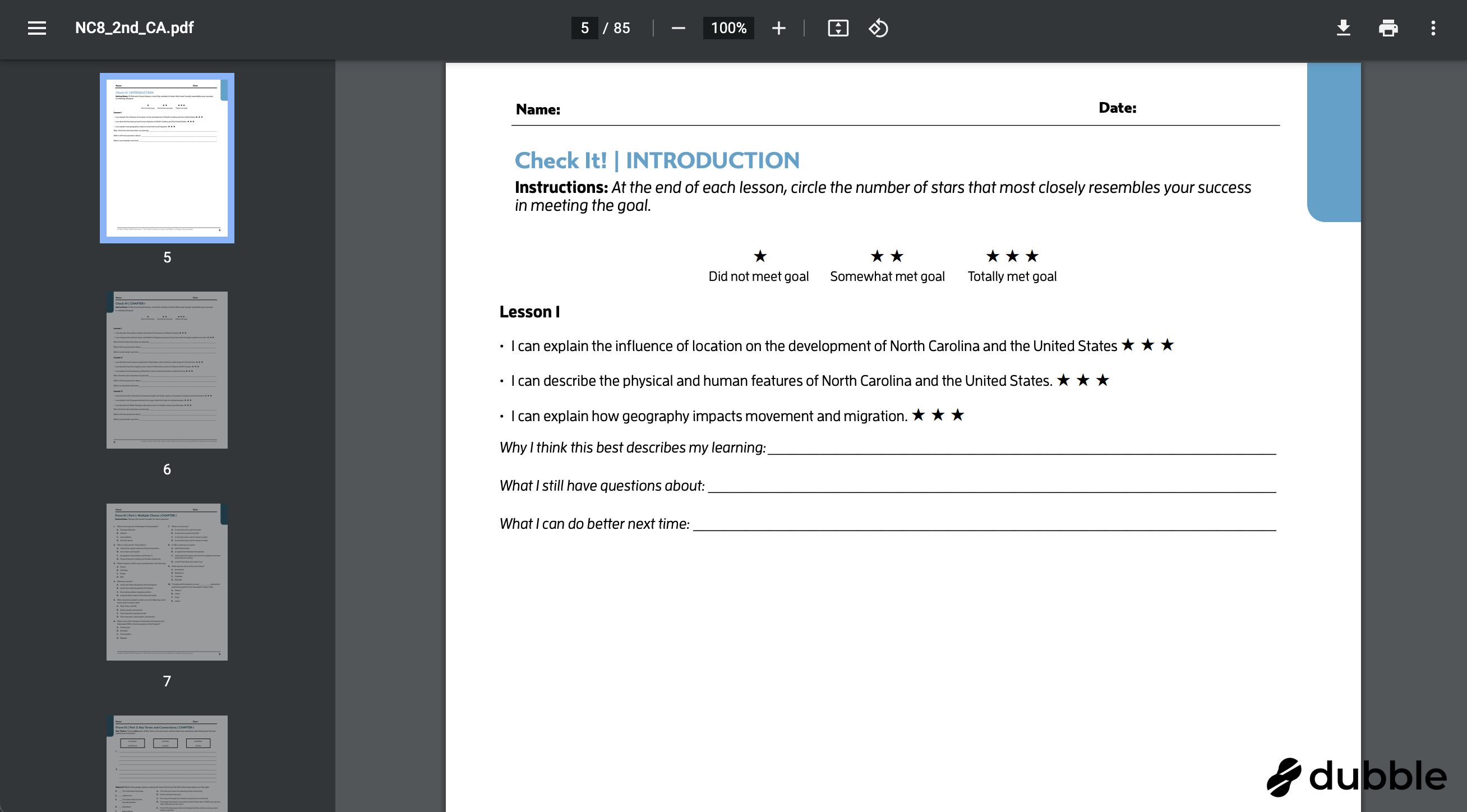Print the PDF document
This screenshot has width=1467, height=812.
click(x=1388, y=28)
